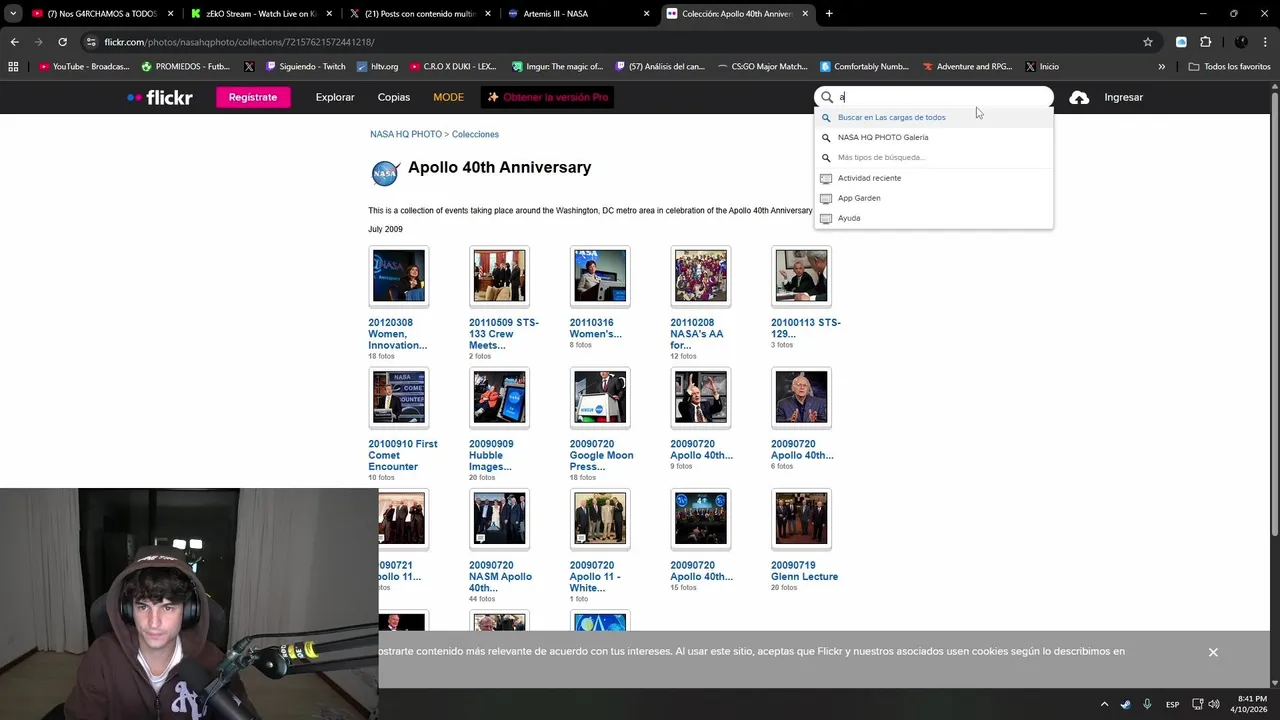Click the NASA avatar next to collection title
The width and height of the screenshot is (1280, 720).
[x=385, y=174]
